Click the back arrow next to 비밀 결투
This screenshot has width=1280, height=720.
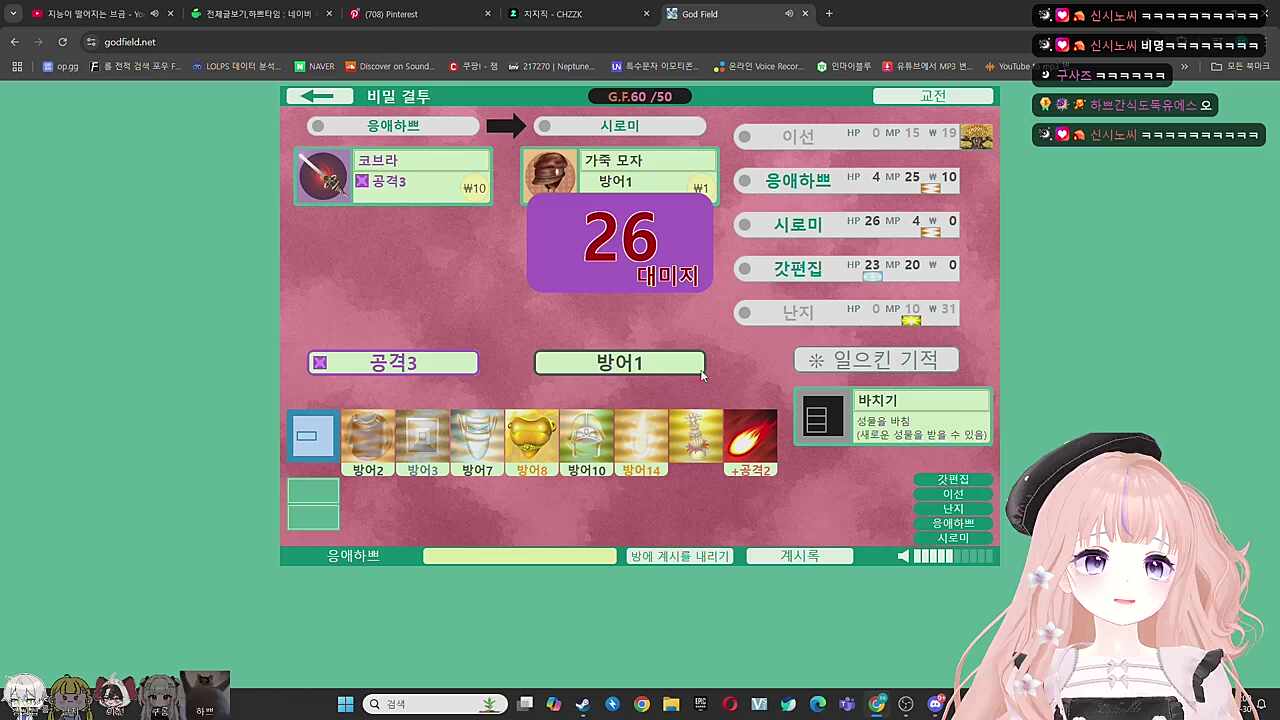click(319, 96)
